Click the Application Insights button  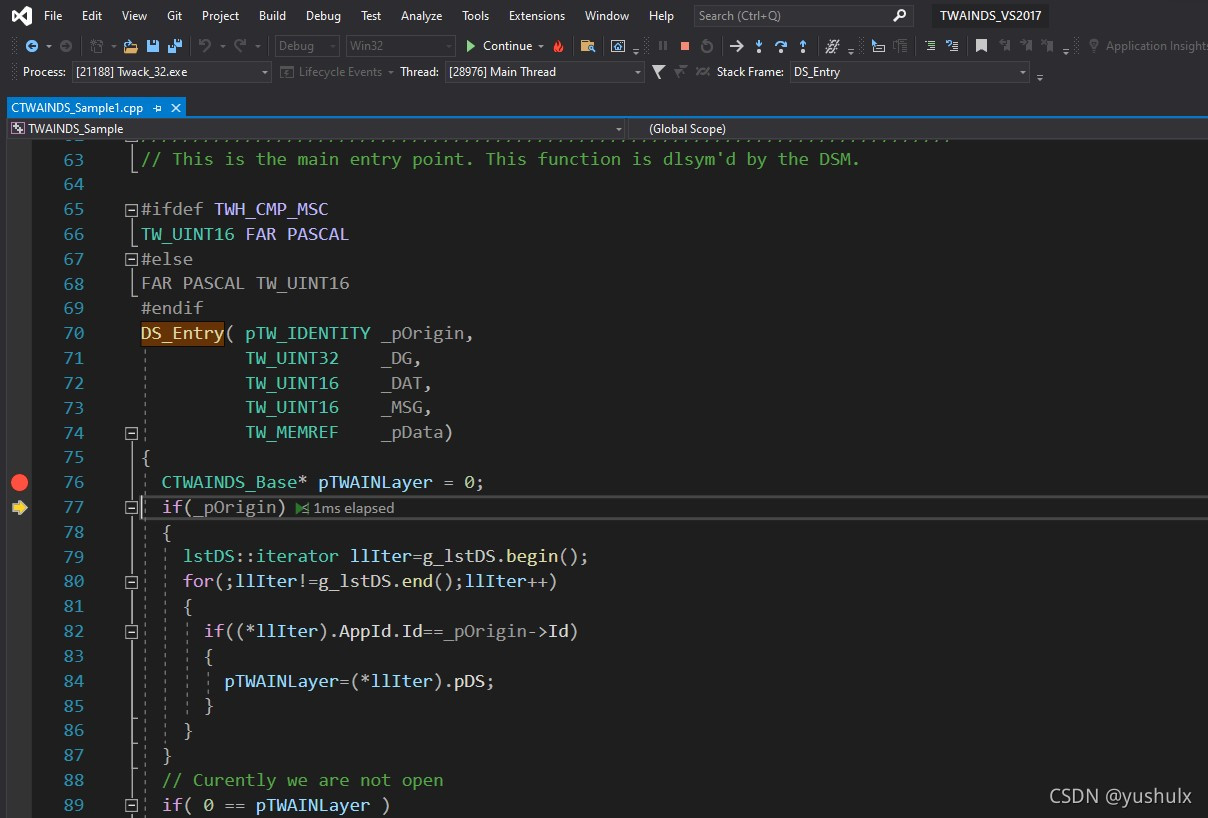pyautogui.click(x=1147, y=46)
